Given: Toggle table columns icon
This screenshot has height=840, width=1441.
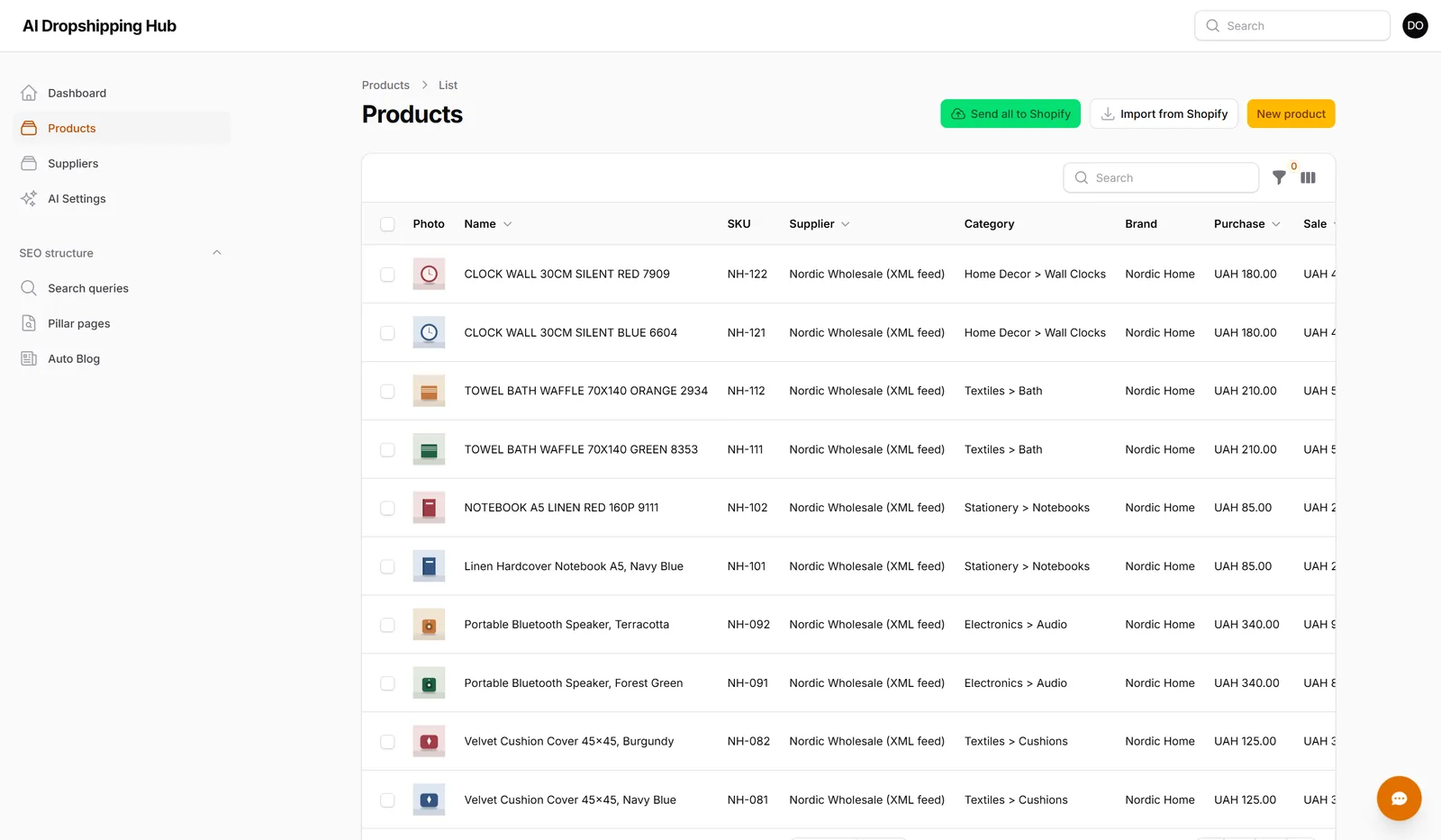Looking at the screenshot, I should coord(1308,177).
